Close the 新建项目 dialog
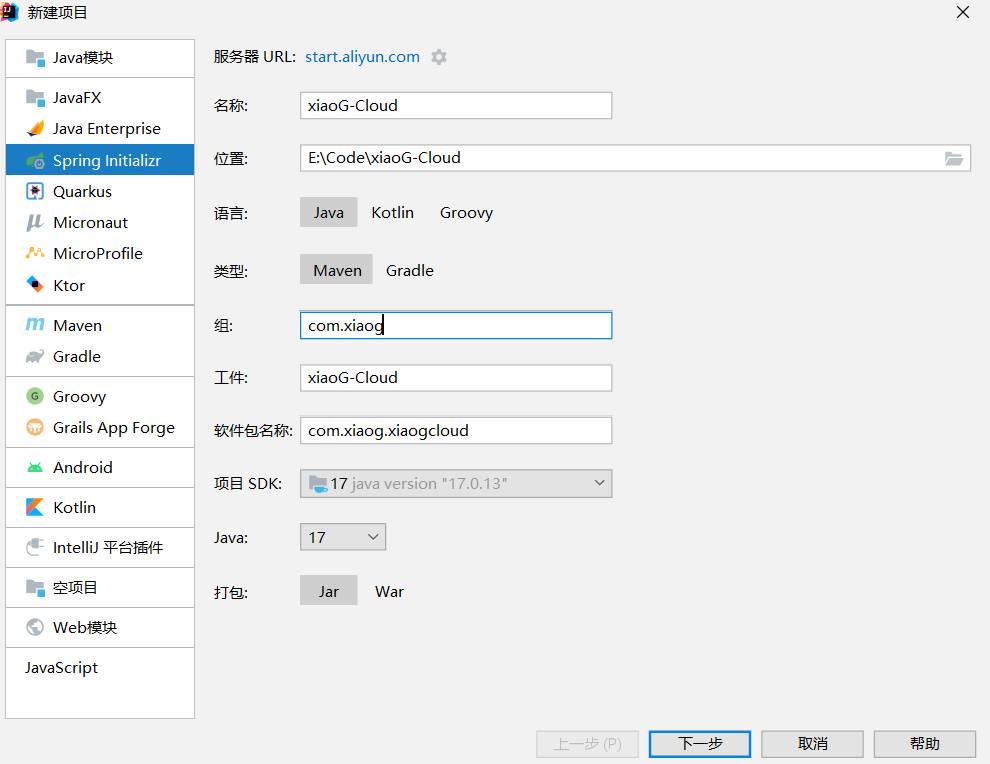The width and height of the screenshot is (990, 764). [962, 12]
